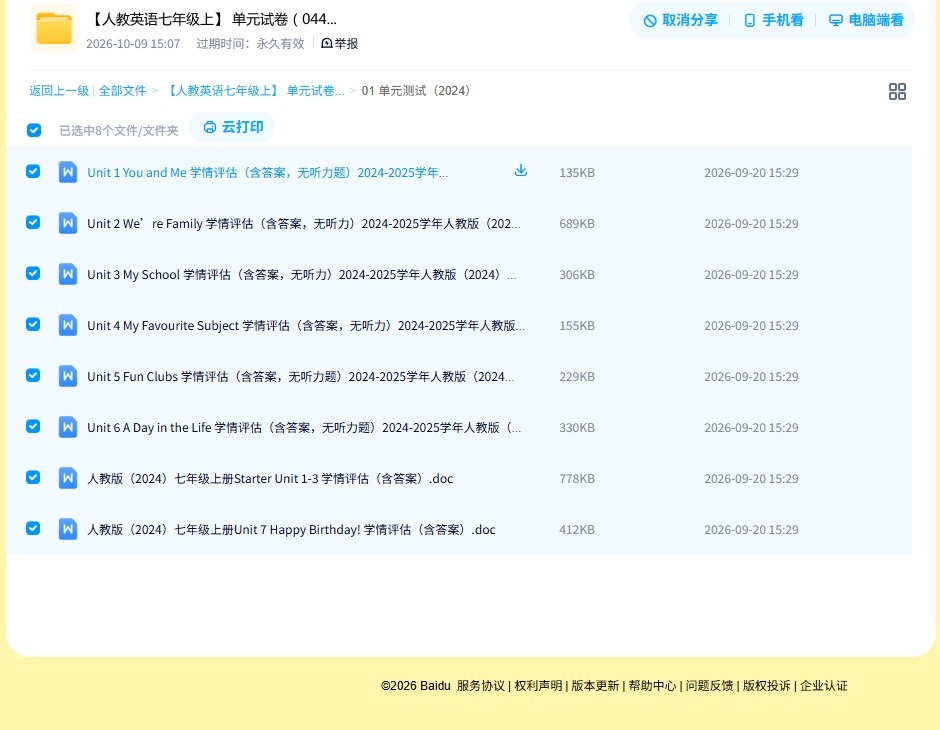Toggle the select-all files checkbox

click(34, 130)
